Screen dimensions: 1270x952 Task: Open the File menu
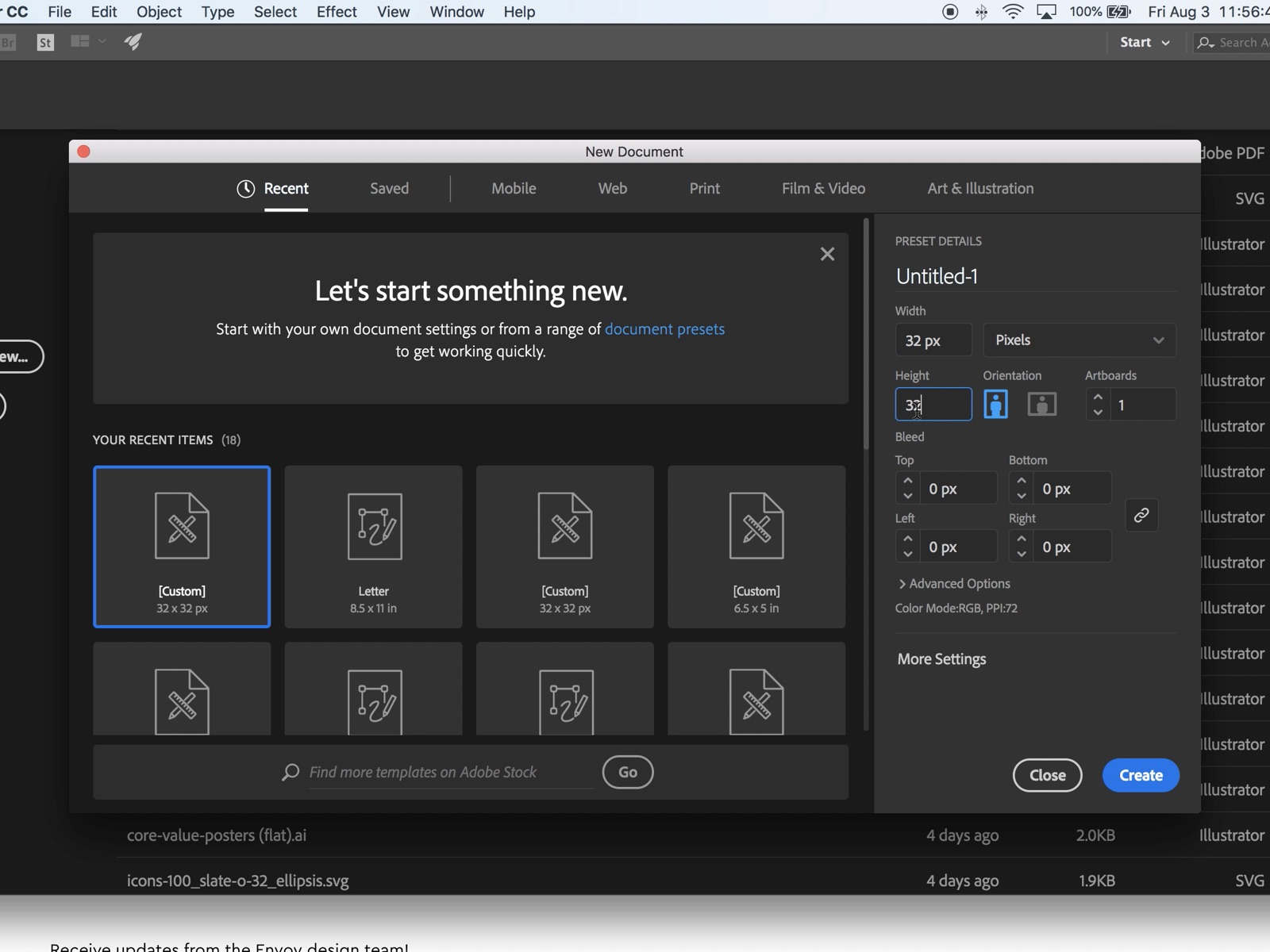coord(60,12)
